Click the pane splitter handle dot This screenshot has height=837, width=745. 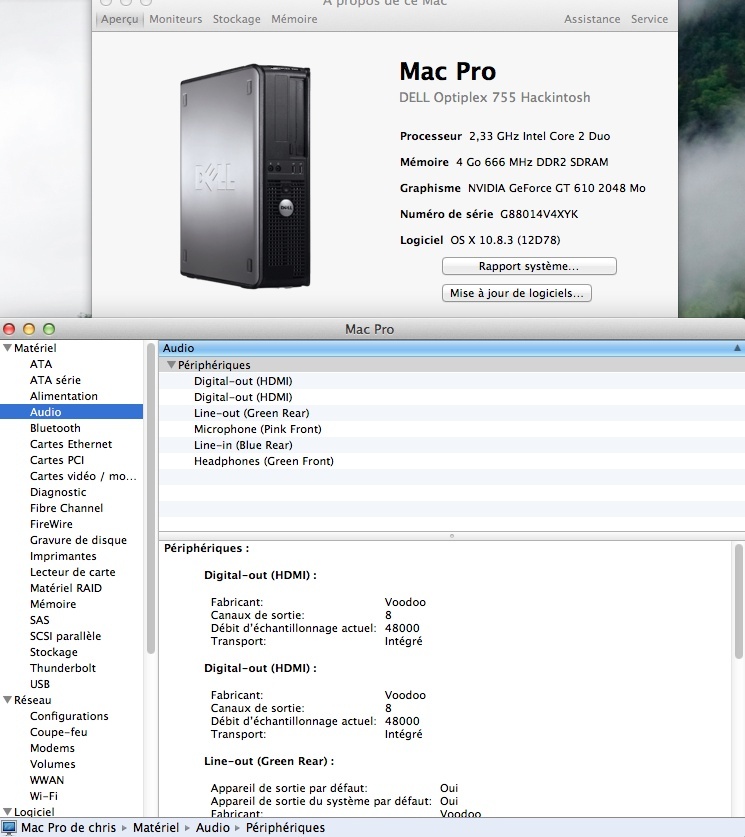point(451,535)
